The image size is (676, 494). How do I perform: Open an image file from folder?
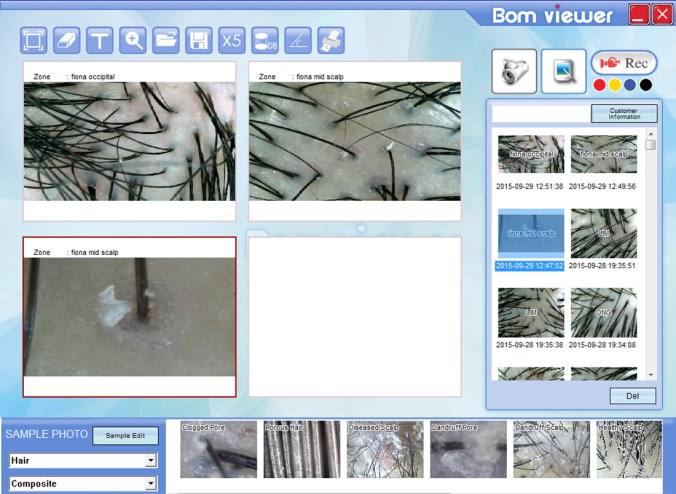[166, 41]
